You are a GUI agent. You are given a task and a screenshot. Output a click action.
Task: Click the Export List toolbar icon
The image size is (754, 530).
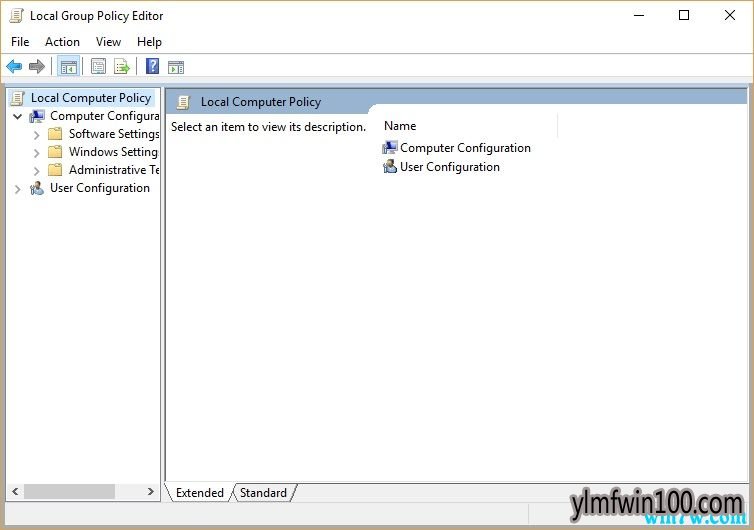click(122, 66)
